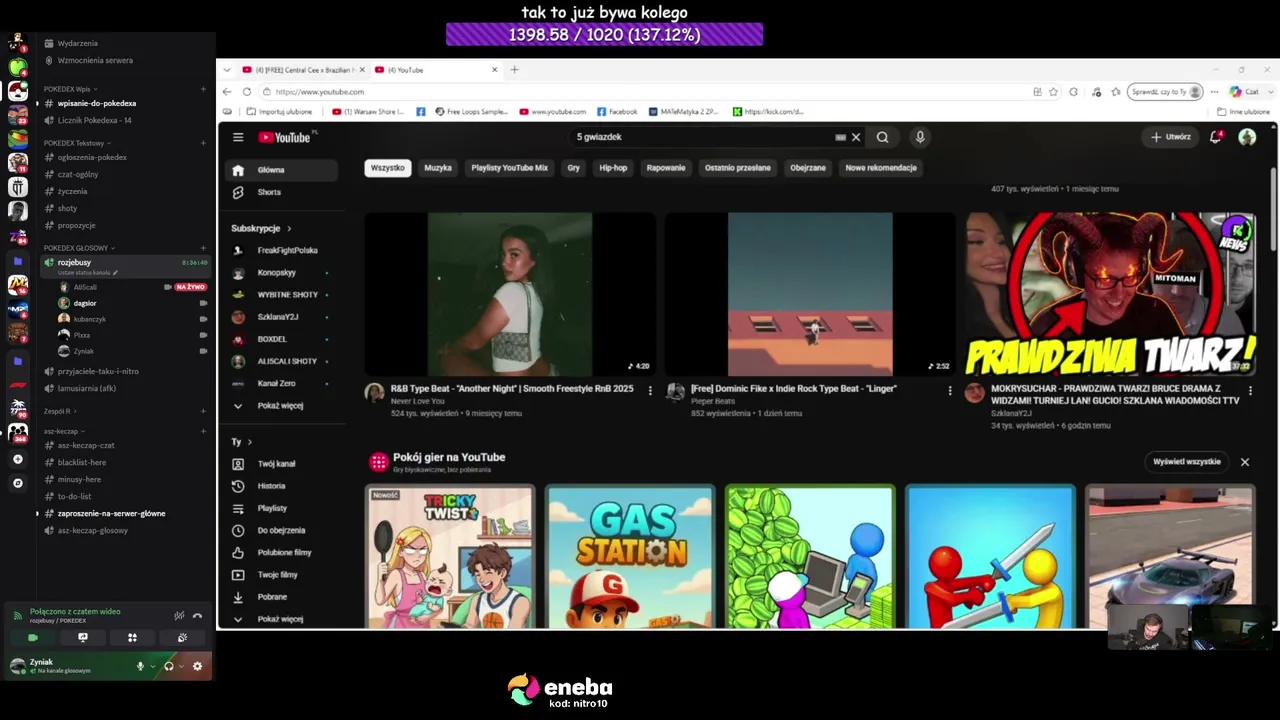Open YouTube notifications bell
This screenshot has width=1280, height=720.
point(1216,137)
